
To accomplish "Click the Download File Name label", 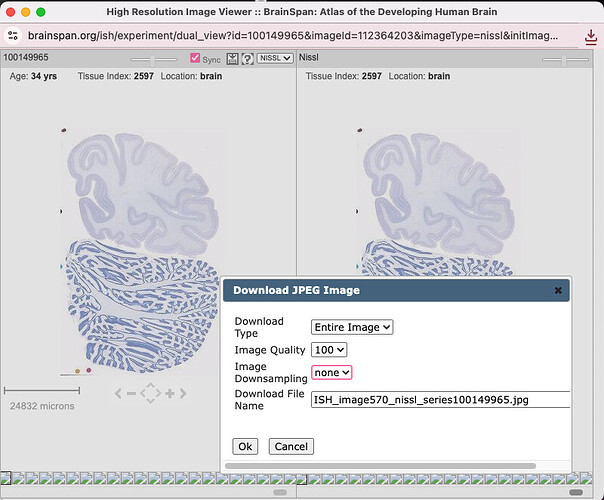I will point(269,399).
